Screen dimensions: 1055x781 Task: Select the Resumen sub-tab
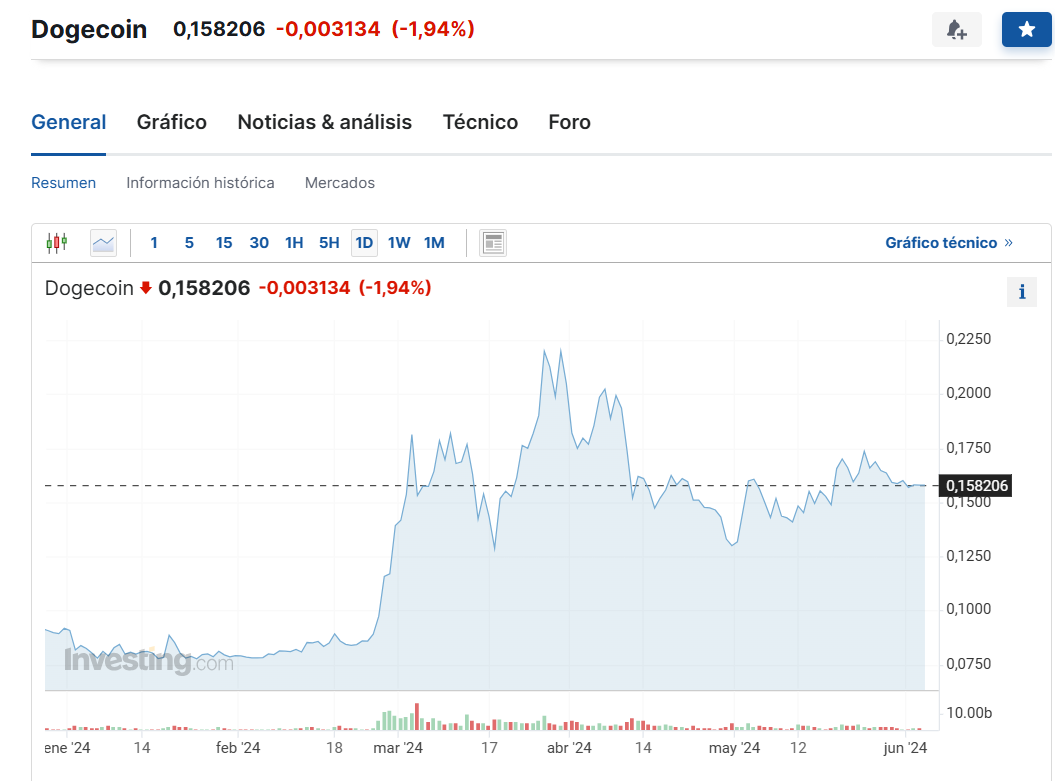click(63, 183)
